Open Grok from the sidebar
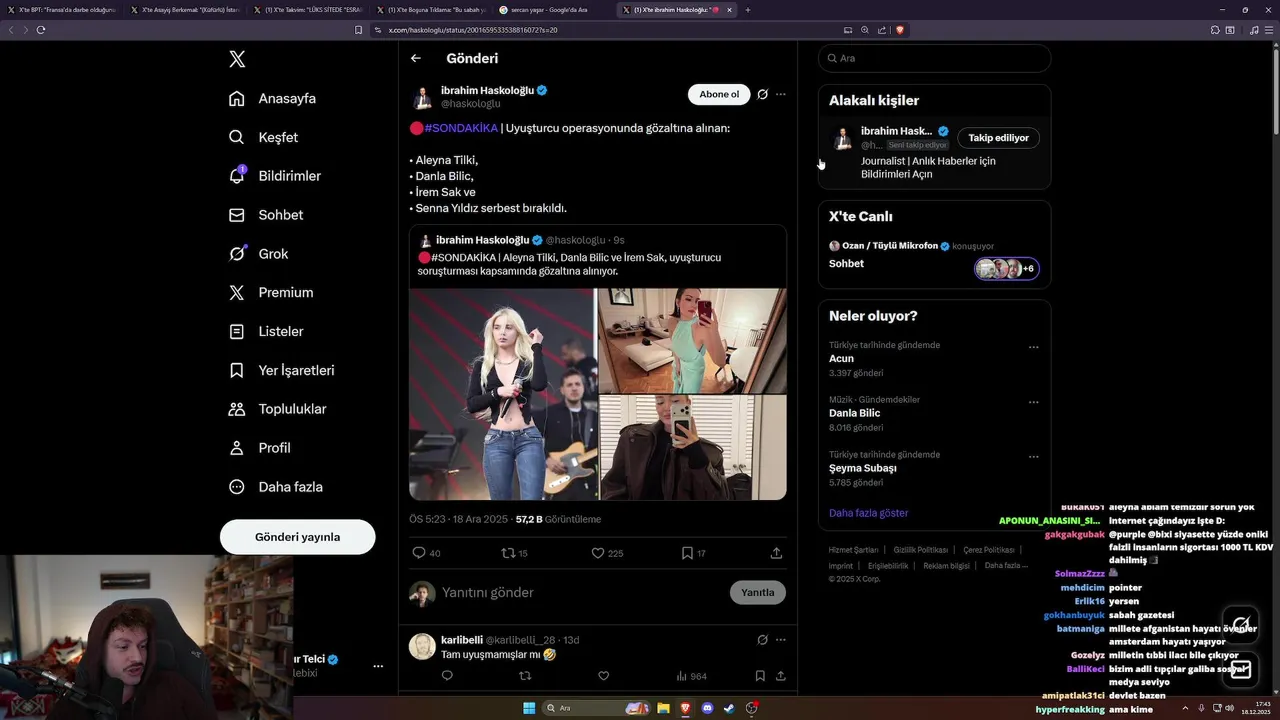 [258, 254]
